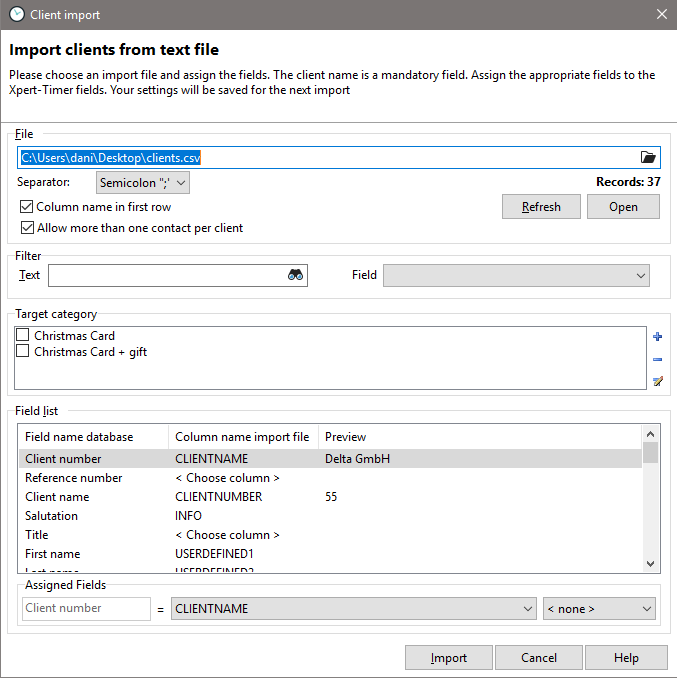Uncheck 'Allow more than one contact per client'
This screenshot has width=677, height=678.
pyautogui.click(x=26, y=228)
